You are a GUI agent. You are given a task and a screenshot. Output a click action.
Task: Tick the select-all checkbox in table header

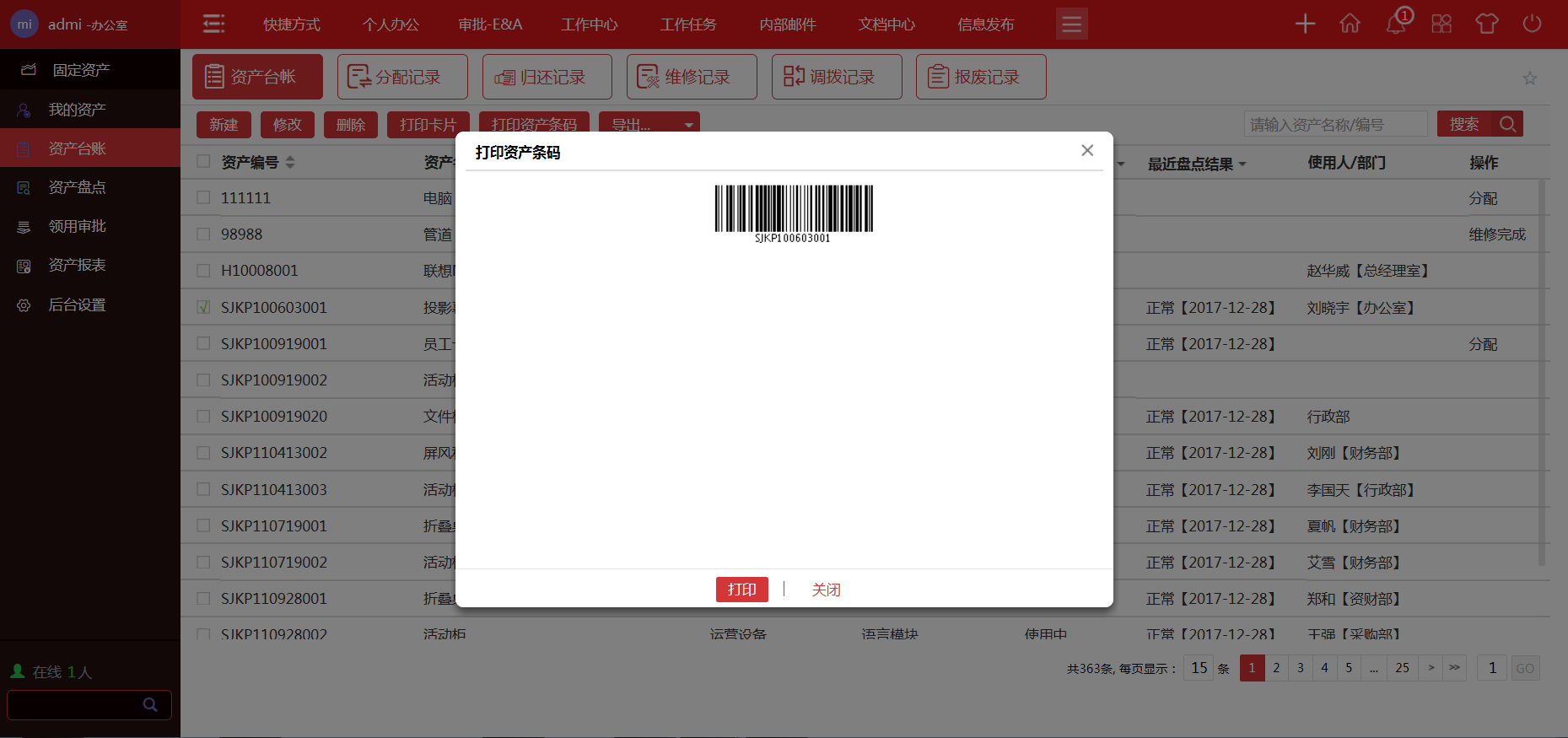point(203,161)
